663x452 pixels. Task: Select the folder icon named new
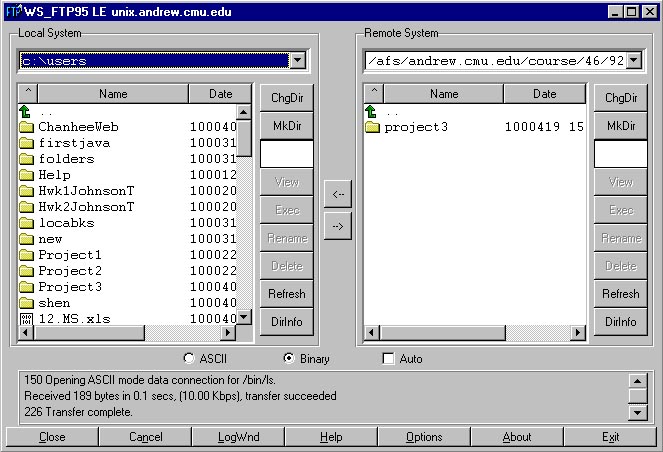(x=26, y=239)
